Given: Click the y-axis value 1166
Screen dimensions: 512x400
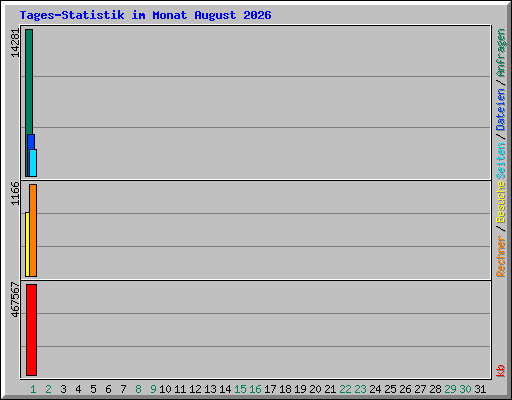Looking at the screenshot, I should [15, 193].
